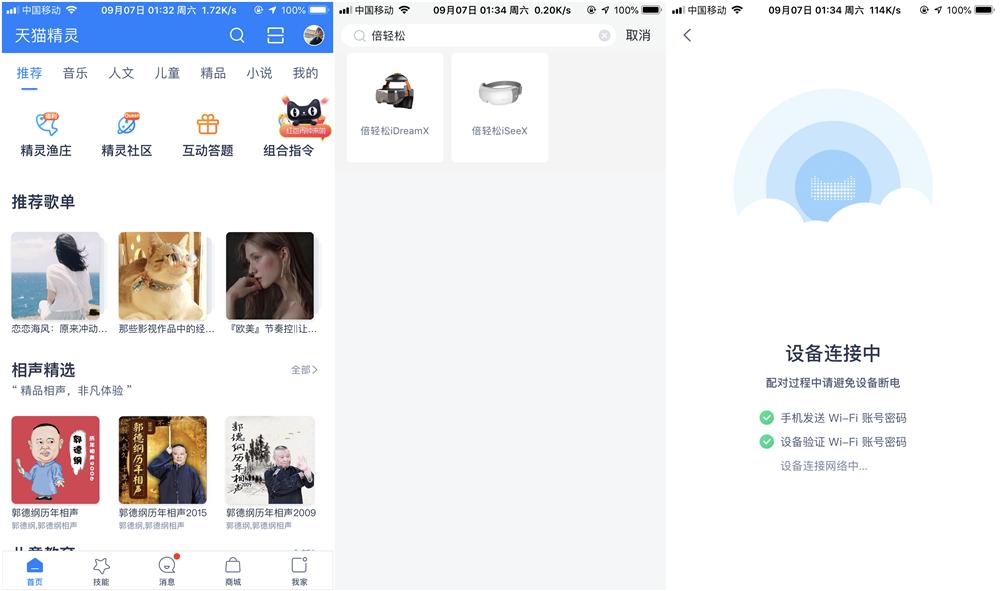This screenshot has width=1000, height=591.
Task: Switch to the 音乐 tab
Action: [x=75, y=73]
